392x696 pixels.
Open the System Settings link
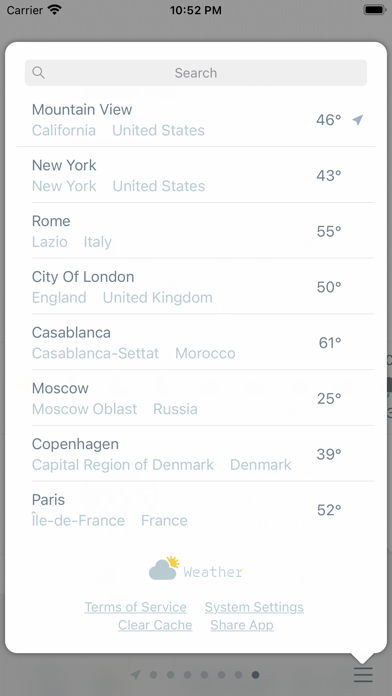pyautogui.click(x=254, y=607)
